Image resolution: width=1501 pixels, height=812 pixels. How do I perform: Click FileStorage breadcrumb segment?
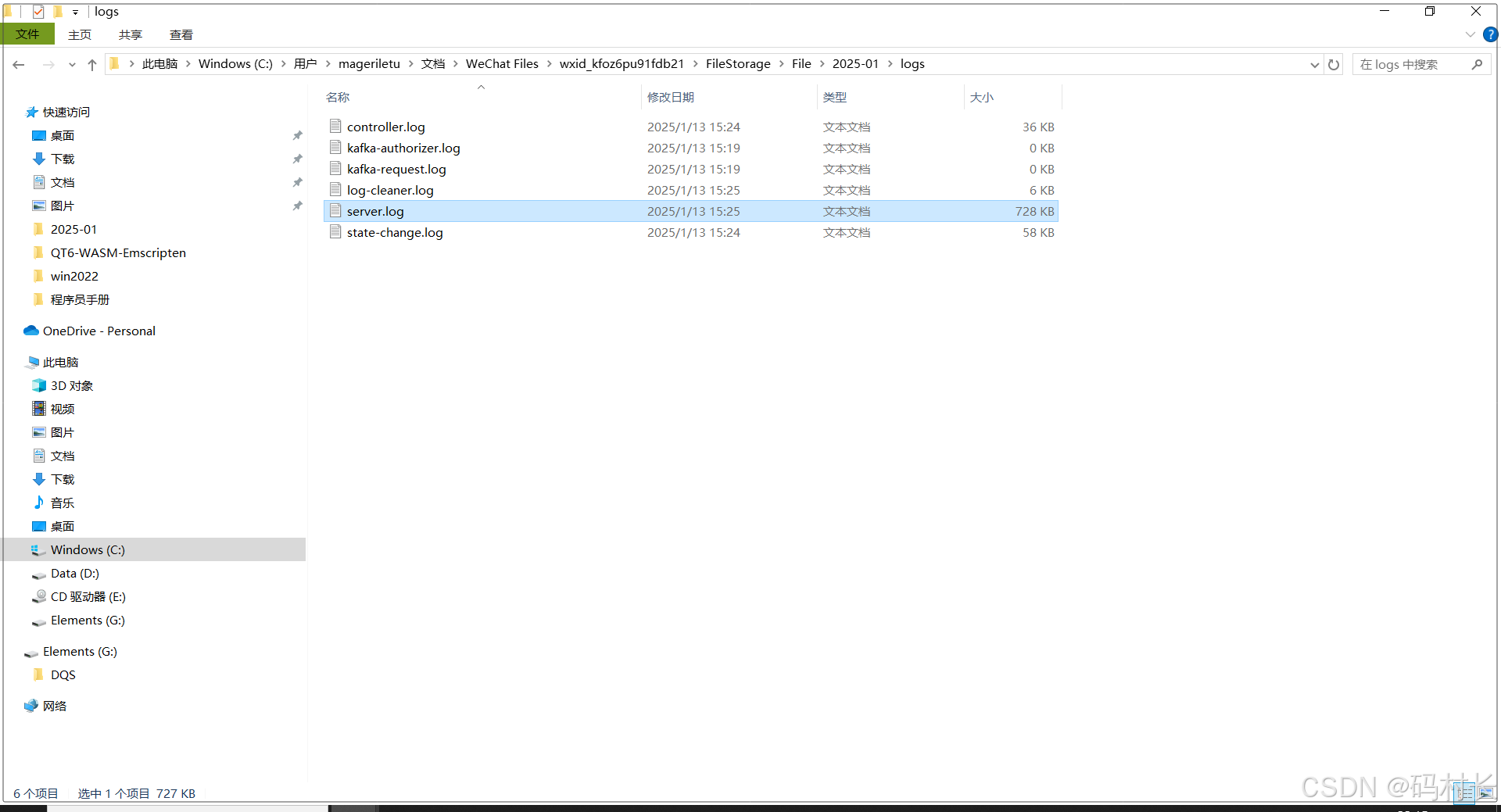tap(738, 64)
